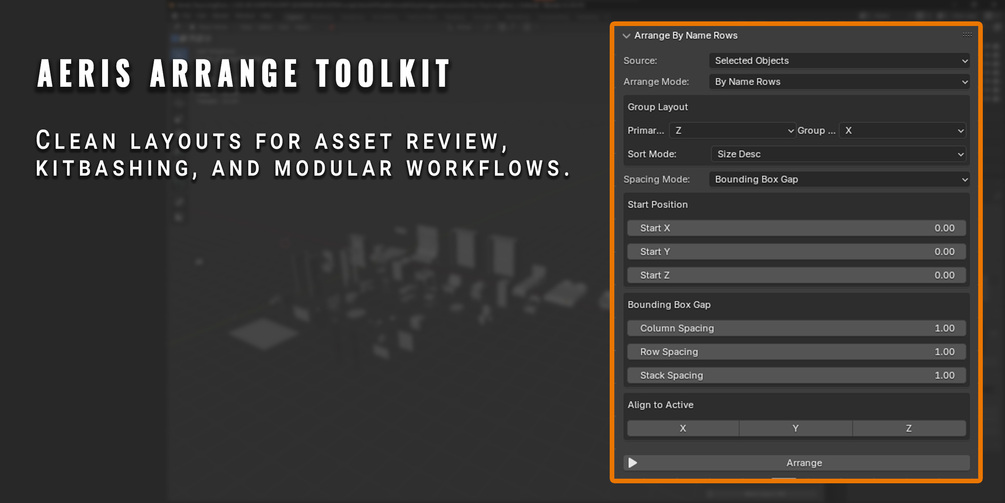Click the Start Position label

tap(658, 204)
